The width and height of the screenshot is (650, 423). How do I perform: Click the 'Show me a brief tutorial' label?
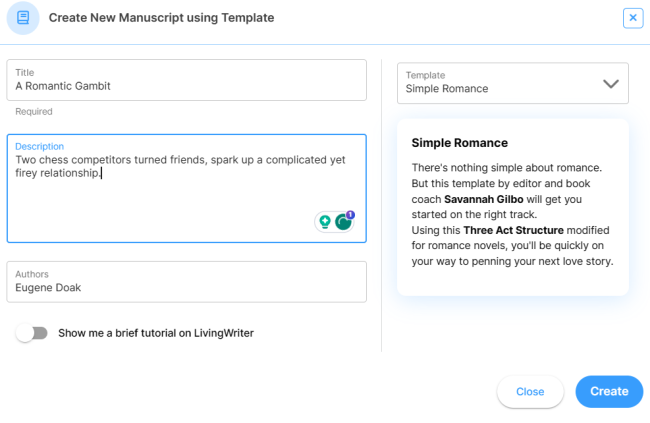tap(155, 333)
